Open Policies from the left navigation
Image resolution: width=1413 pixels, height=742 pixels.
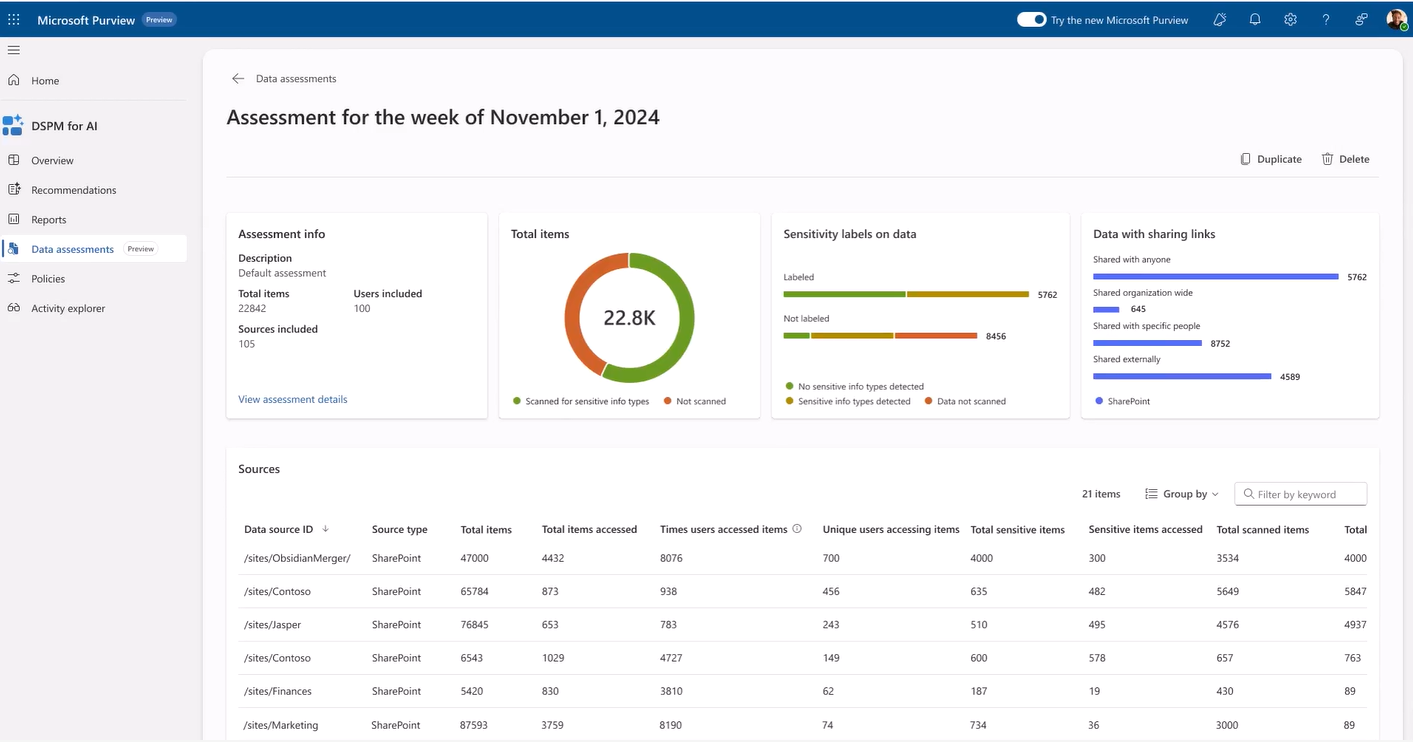click(x=48, y=279)
